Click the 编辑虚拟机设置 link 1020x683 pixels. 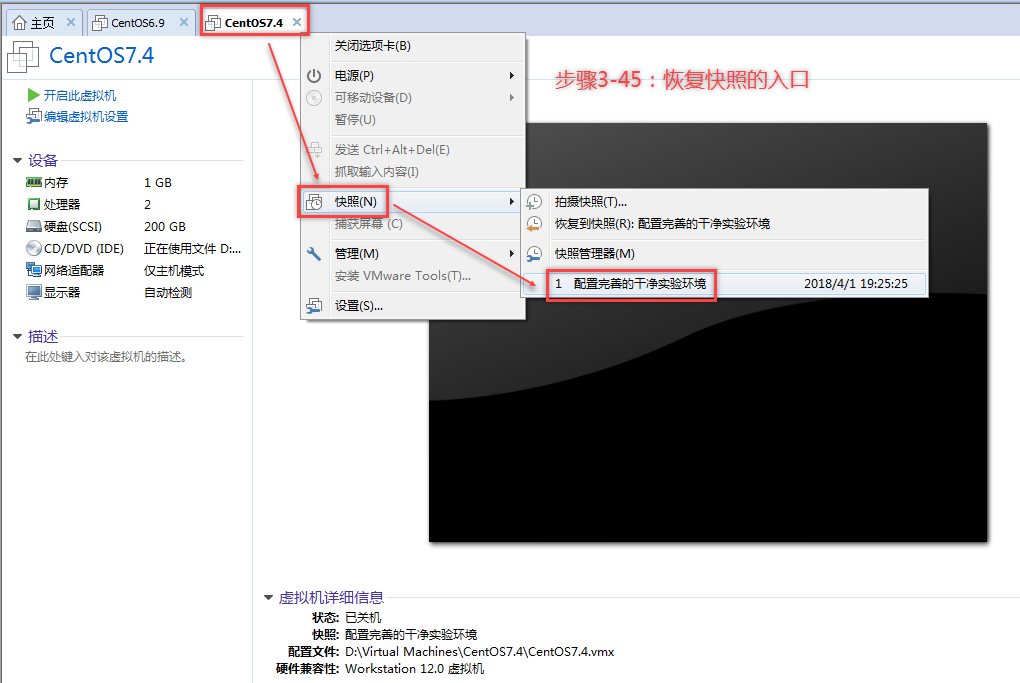pyautogui.click(x=86, y=116)
